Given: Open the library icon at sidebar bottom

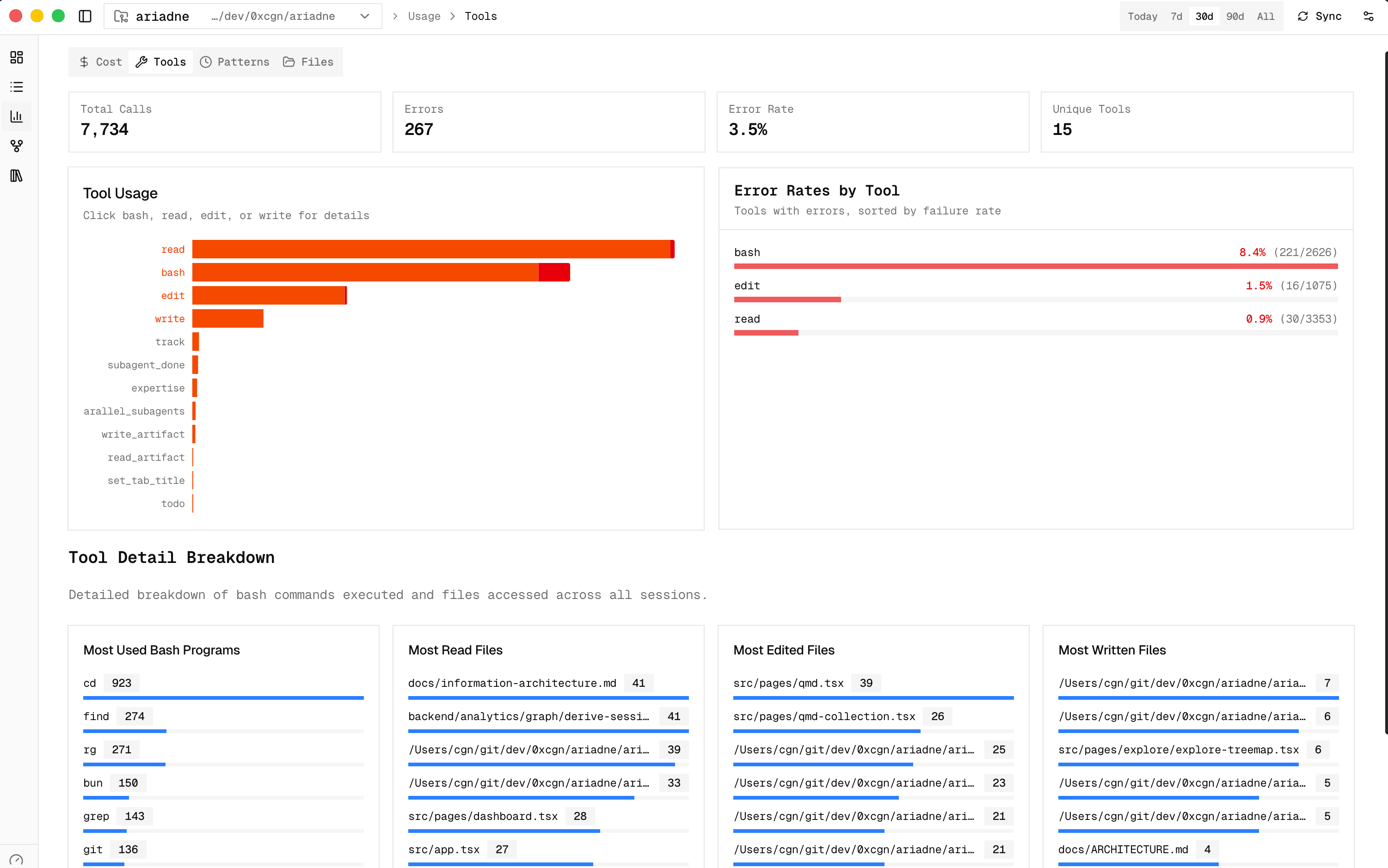Looking at the screenshot, I should 16,176.
